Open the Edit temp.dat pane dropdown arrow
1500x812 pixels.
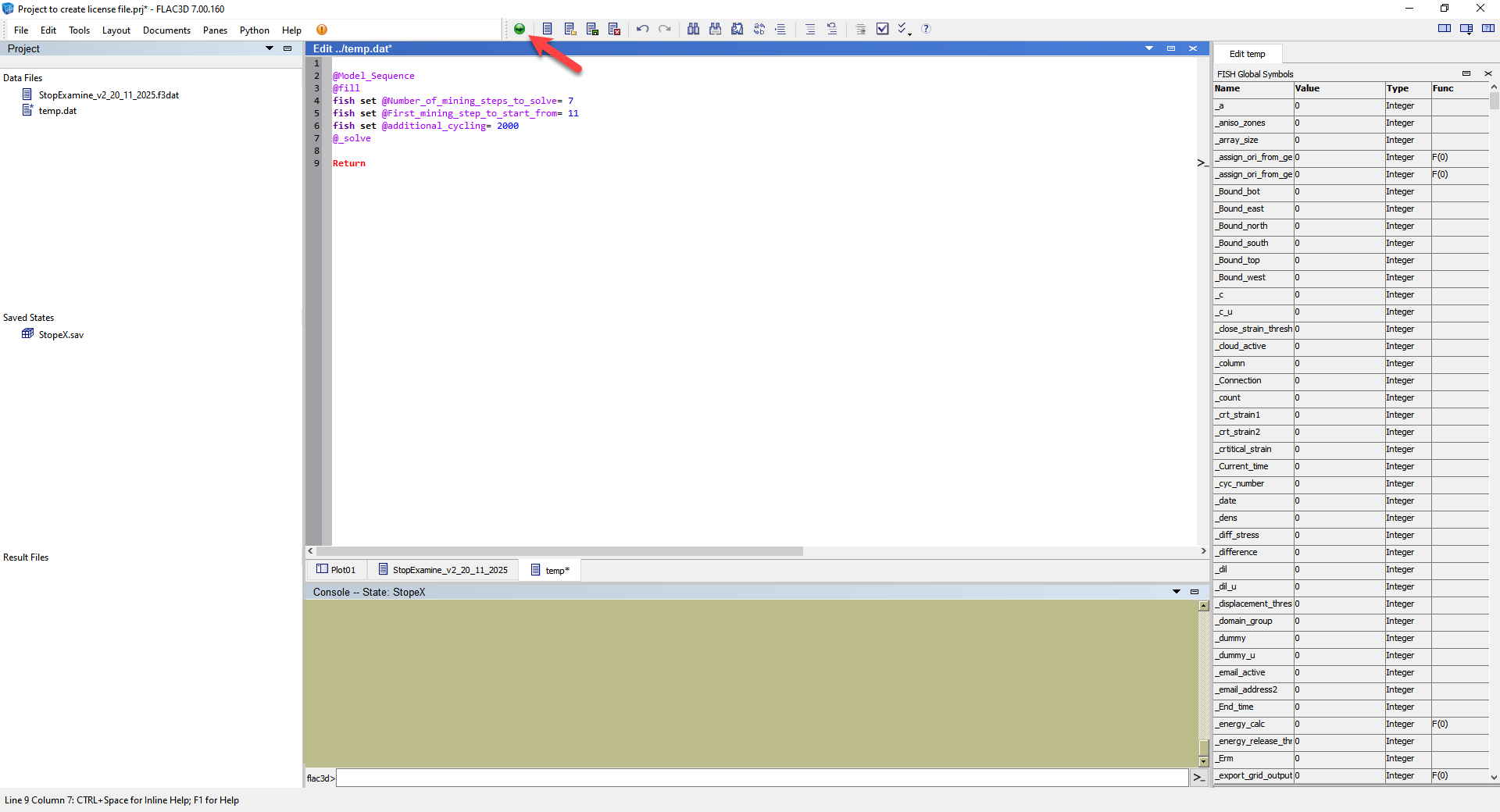1149,48
